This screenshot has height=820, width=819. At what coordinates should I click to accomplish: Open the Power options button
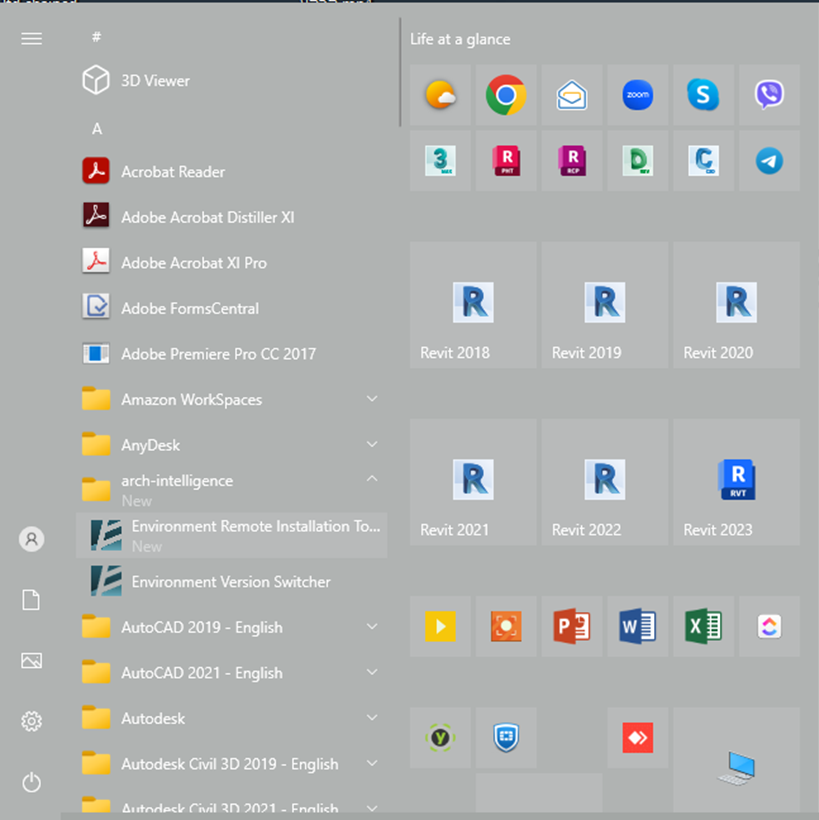[31, 782]
